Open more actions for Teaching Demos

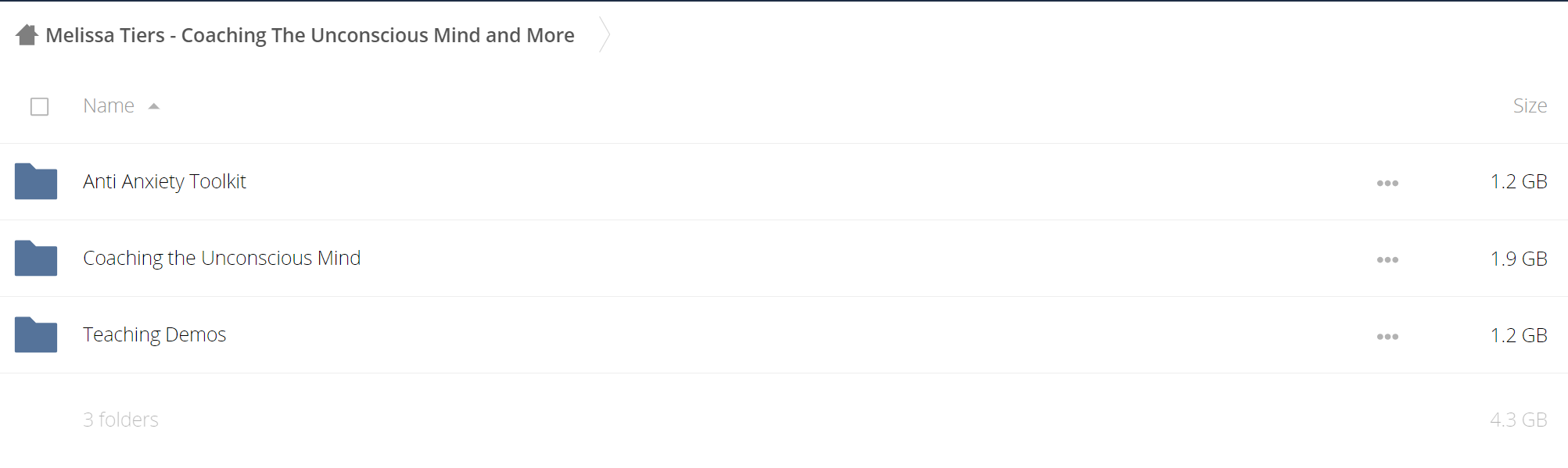[x=1387, y=337]
